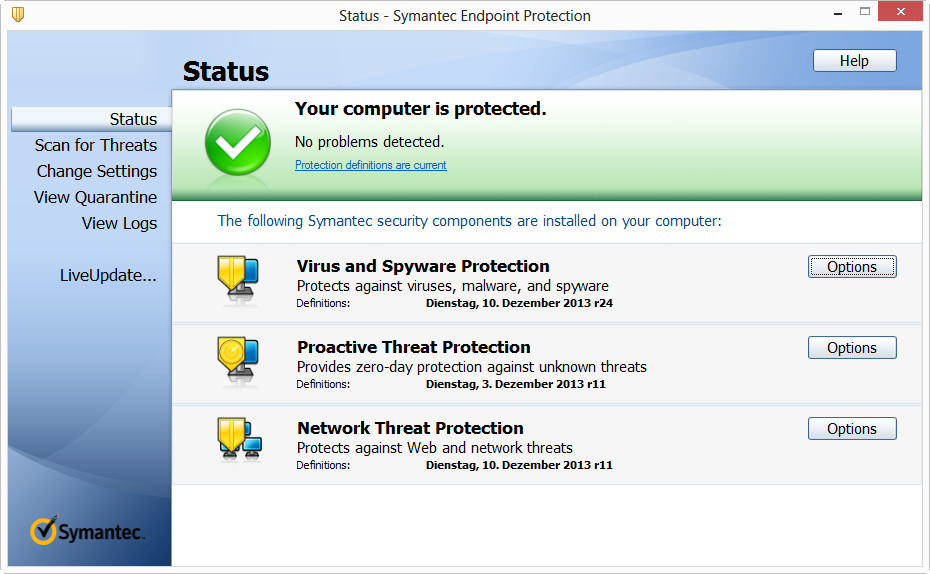Screen dimensions: 930x574
Task: Open Scan for Threats
Action: pos(96,145)
